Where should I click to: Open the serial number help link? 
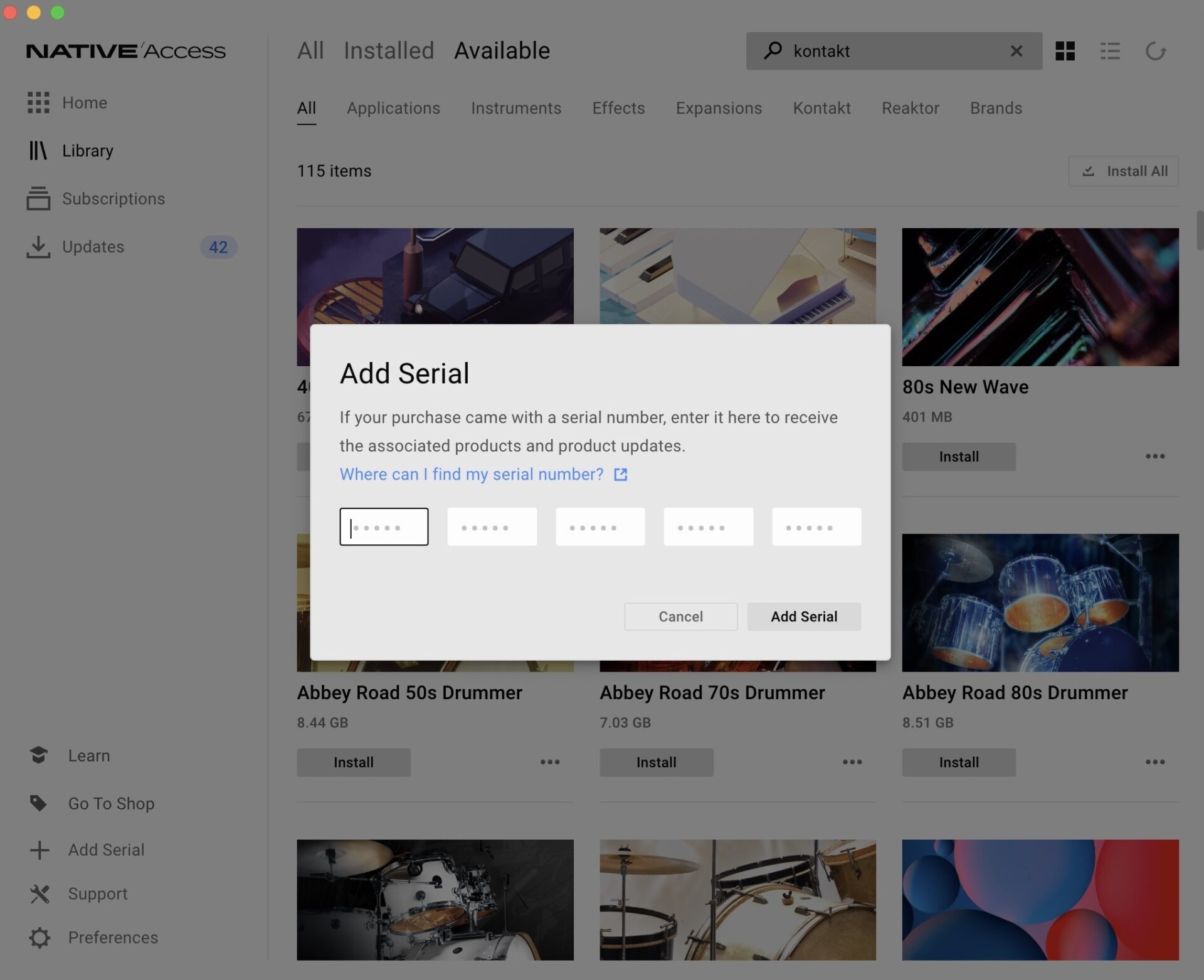(472, 475)
